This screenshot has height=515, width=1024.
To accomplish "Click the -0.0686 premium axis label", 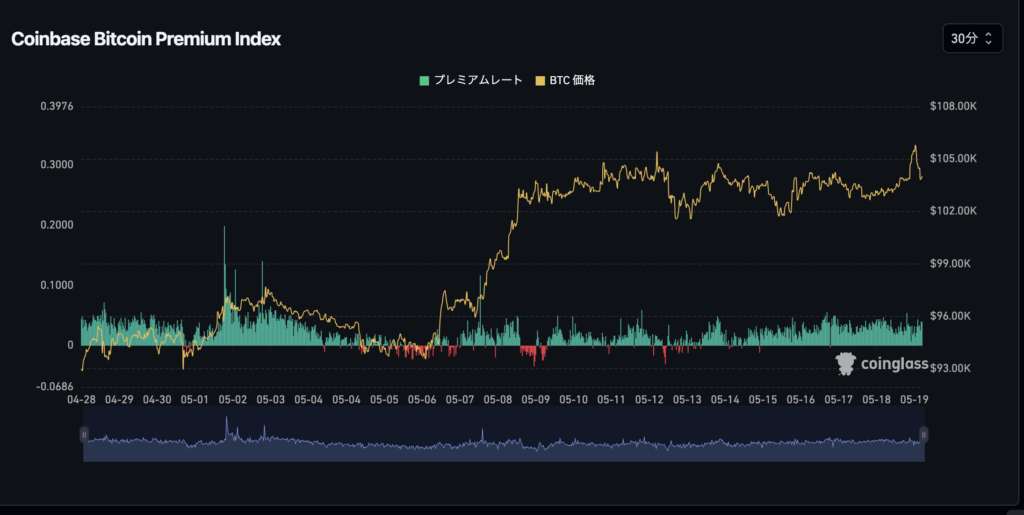I will coord(55,386).
